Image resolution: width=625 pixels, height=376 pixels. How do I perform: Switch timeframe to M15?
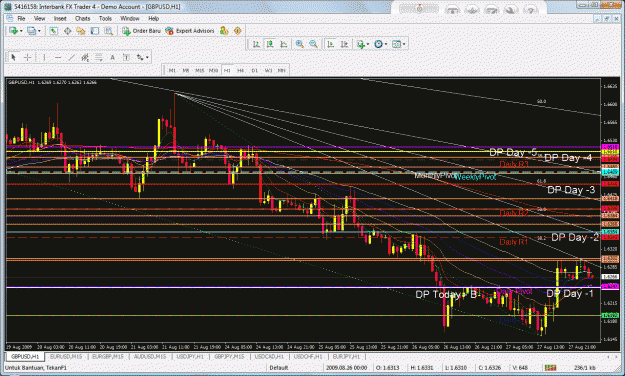199,71
